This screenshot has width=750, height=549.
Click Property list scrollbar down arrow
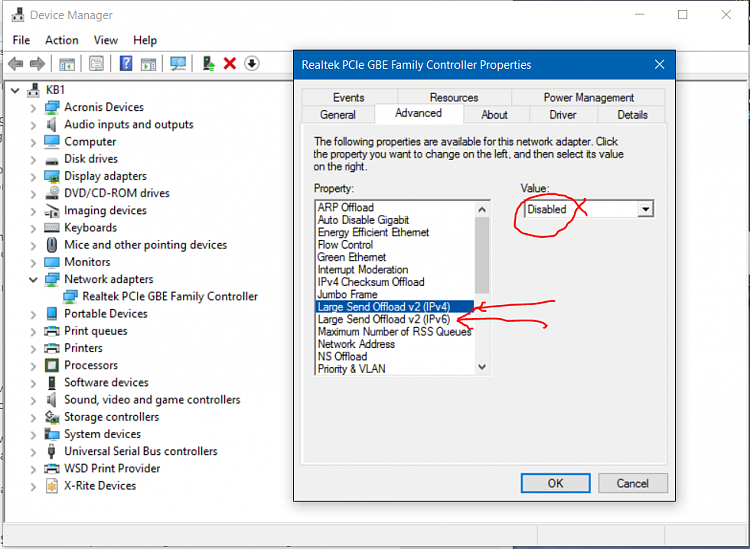(482, 367)
